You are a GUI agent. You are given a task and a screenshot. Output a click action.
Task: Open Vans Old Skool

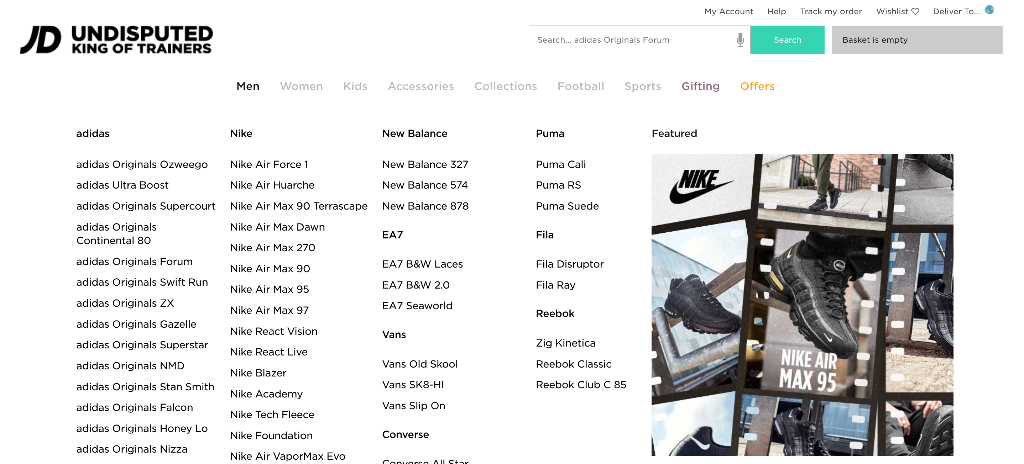tap(420, 364)
